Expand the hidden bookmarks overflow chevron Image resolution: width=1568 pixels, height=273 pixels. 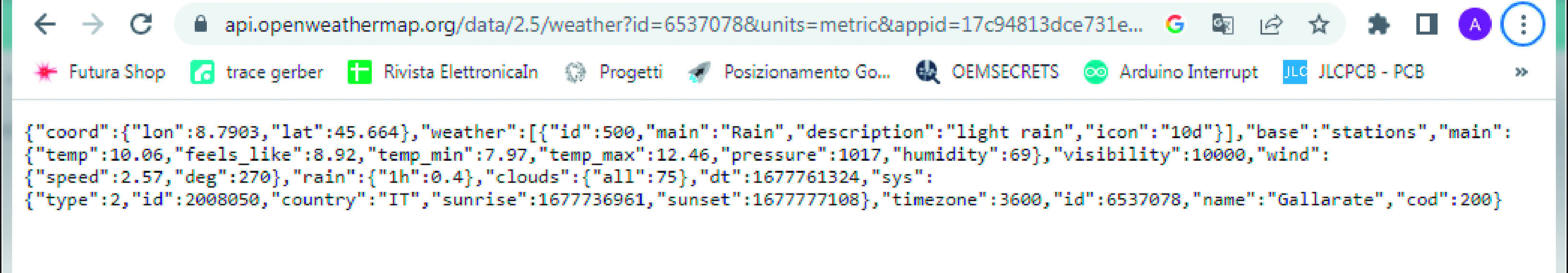[1521, 72]
